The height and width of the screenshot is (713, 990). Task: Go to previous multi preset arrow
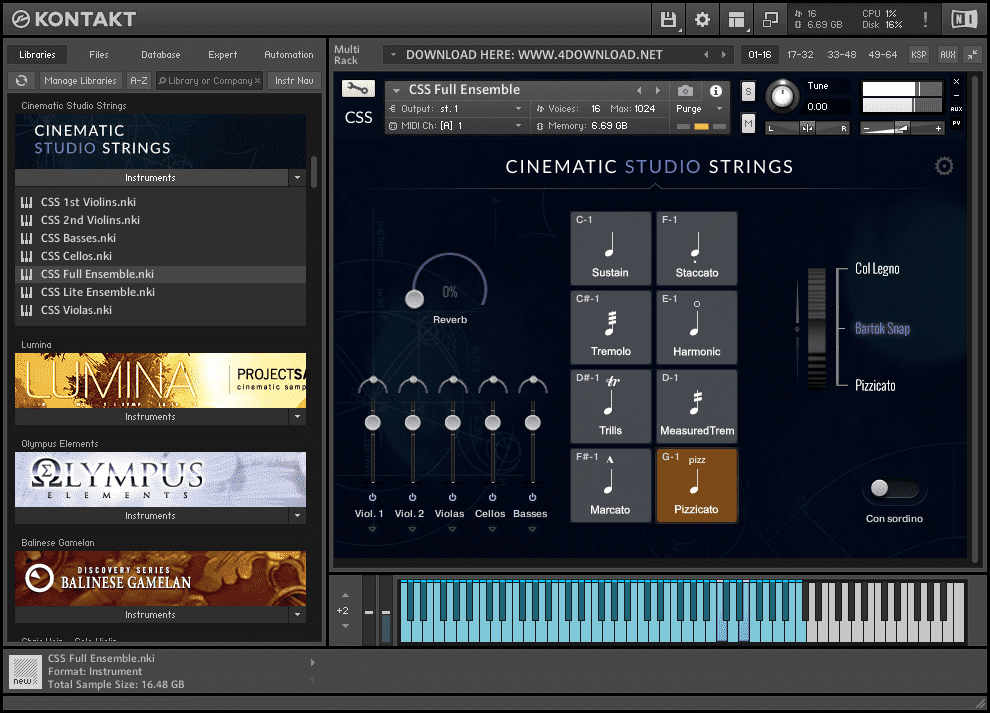[x=706, y=55]
